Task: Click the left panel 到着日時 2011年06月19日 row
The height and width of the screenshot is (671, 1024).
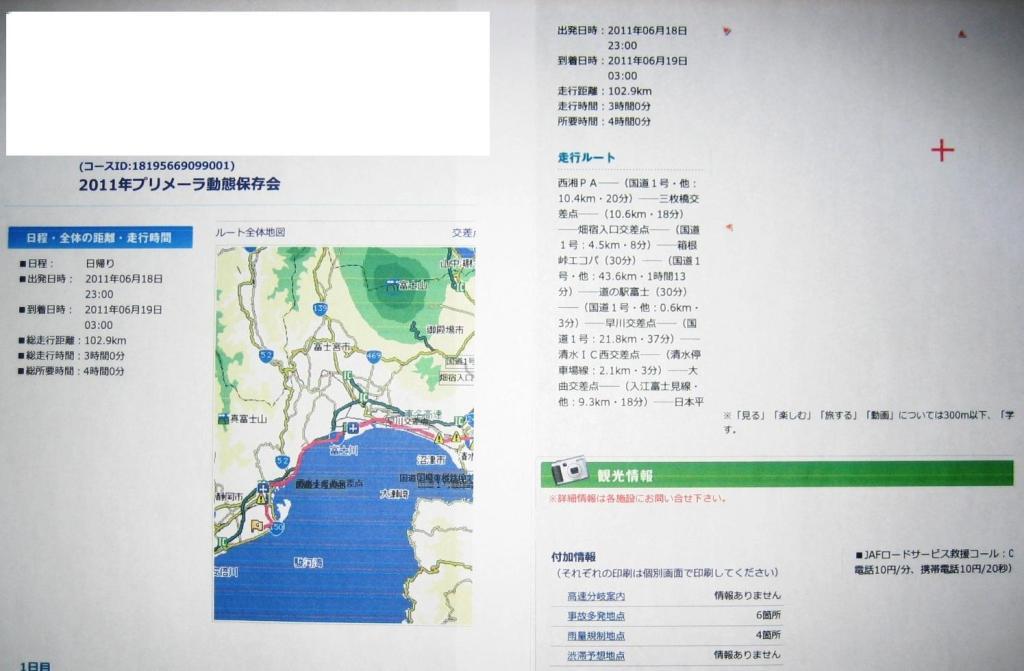Action: [x=90, y=317]
